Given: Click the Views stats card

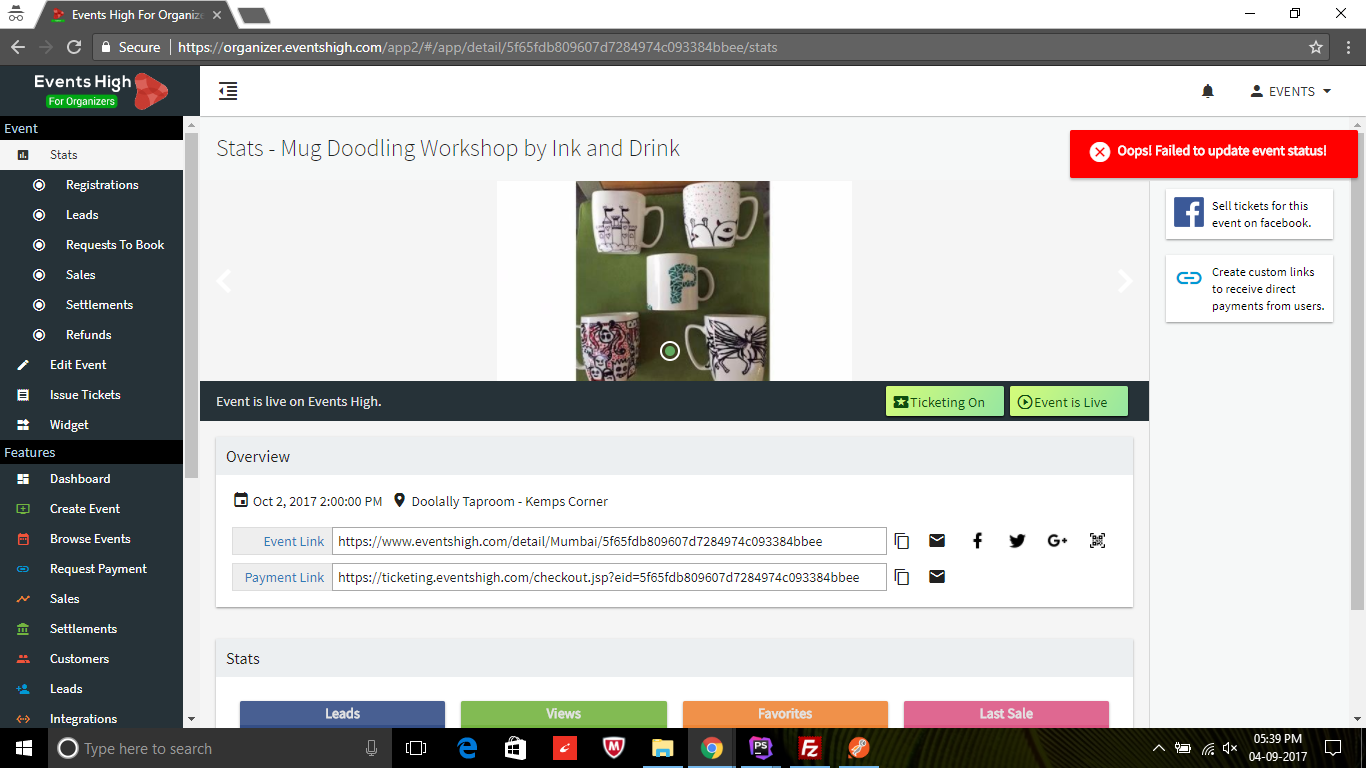Looking at the screenshot, I should [x=564, y=714].
